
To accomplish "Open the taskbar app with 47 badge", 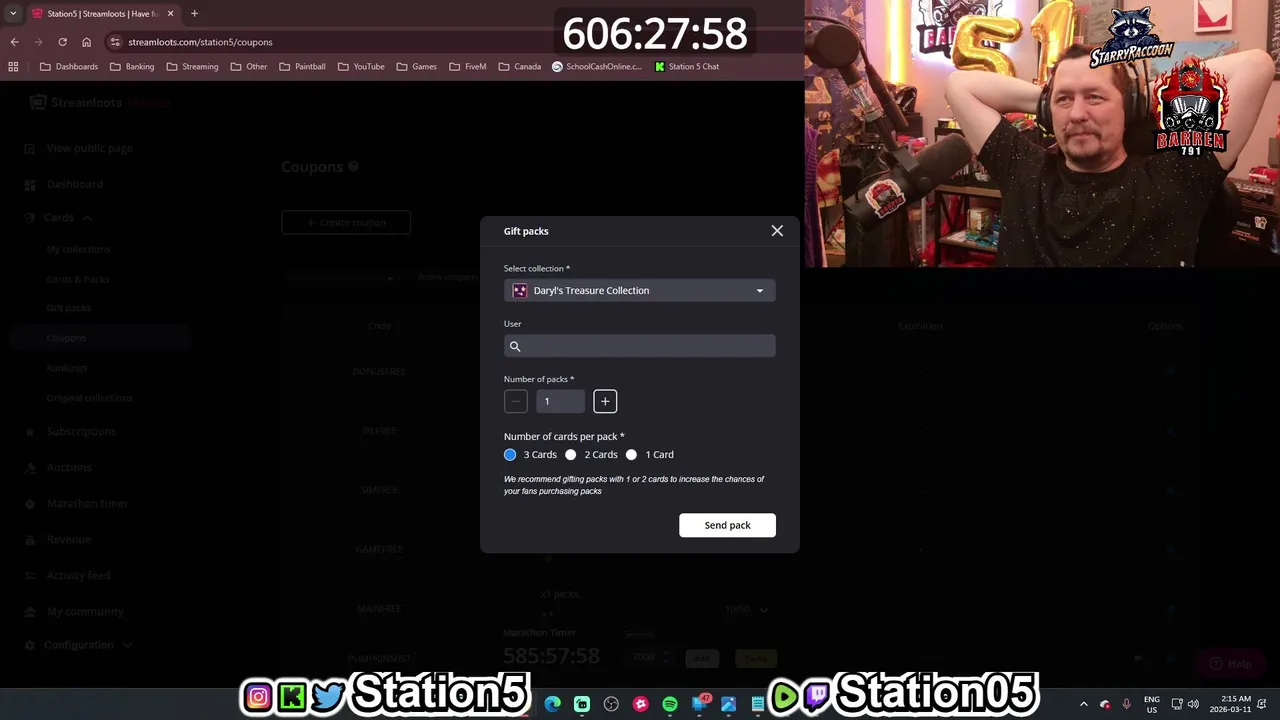I will [x=700, y=704].
